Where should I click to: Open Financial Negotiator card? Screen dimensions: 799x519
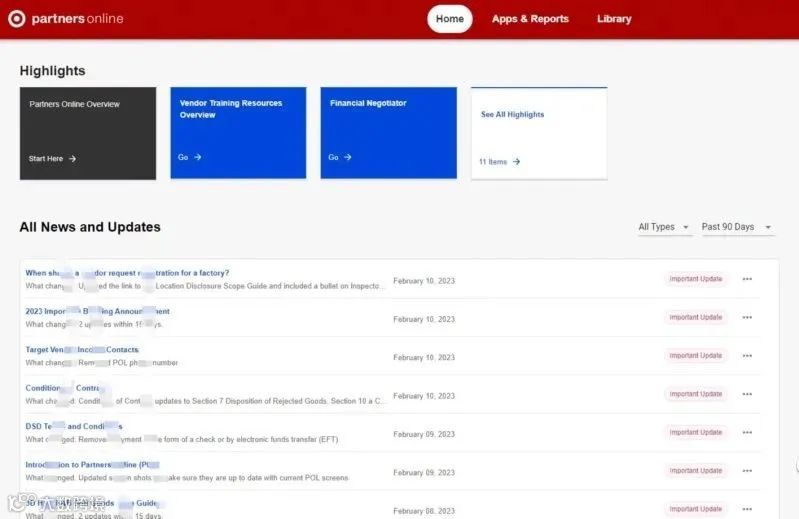(388, 132)
